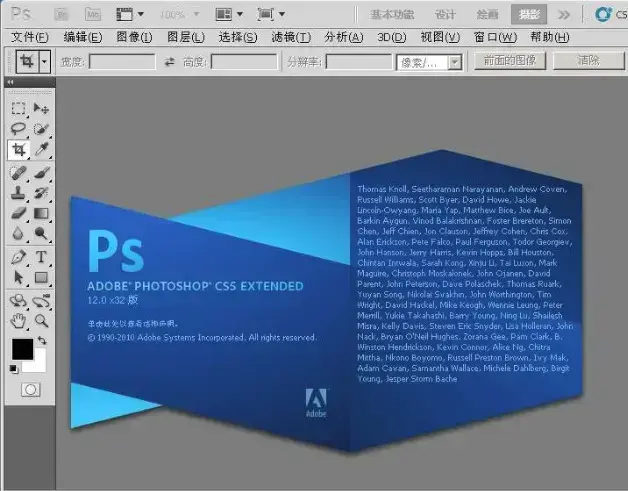This screenshot has height=491, width=628.
Task: Select the Rectangular Marquee tool
Action: [18, 108]
